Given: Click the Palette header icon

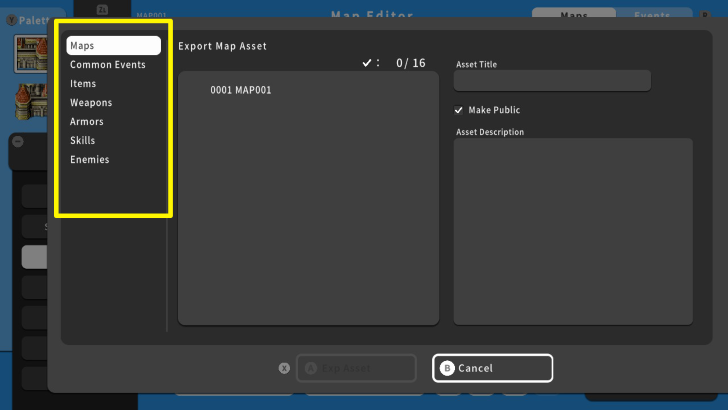Looking at the screenshot, I should 11,20.
